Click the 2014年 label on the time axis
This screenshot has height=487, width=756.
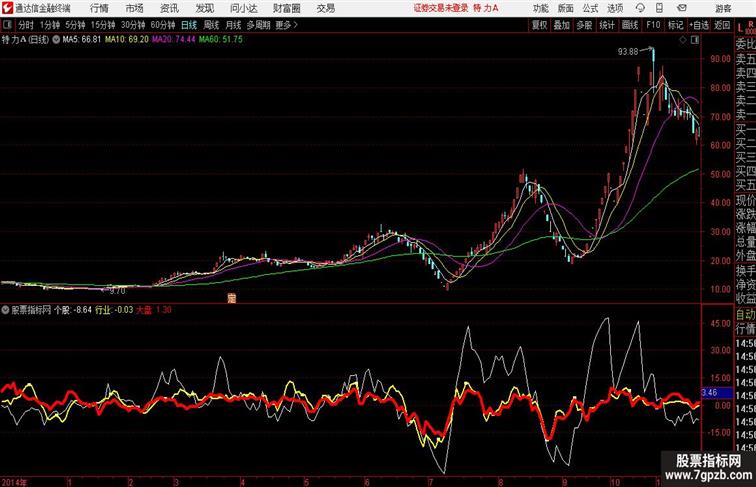(x=14, y=482)
